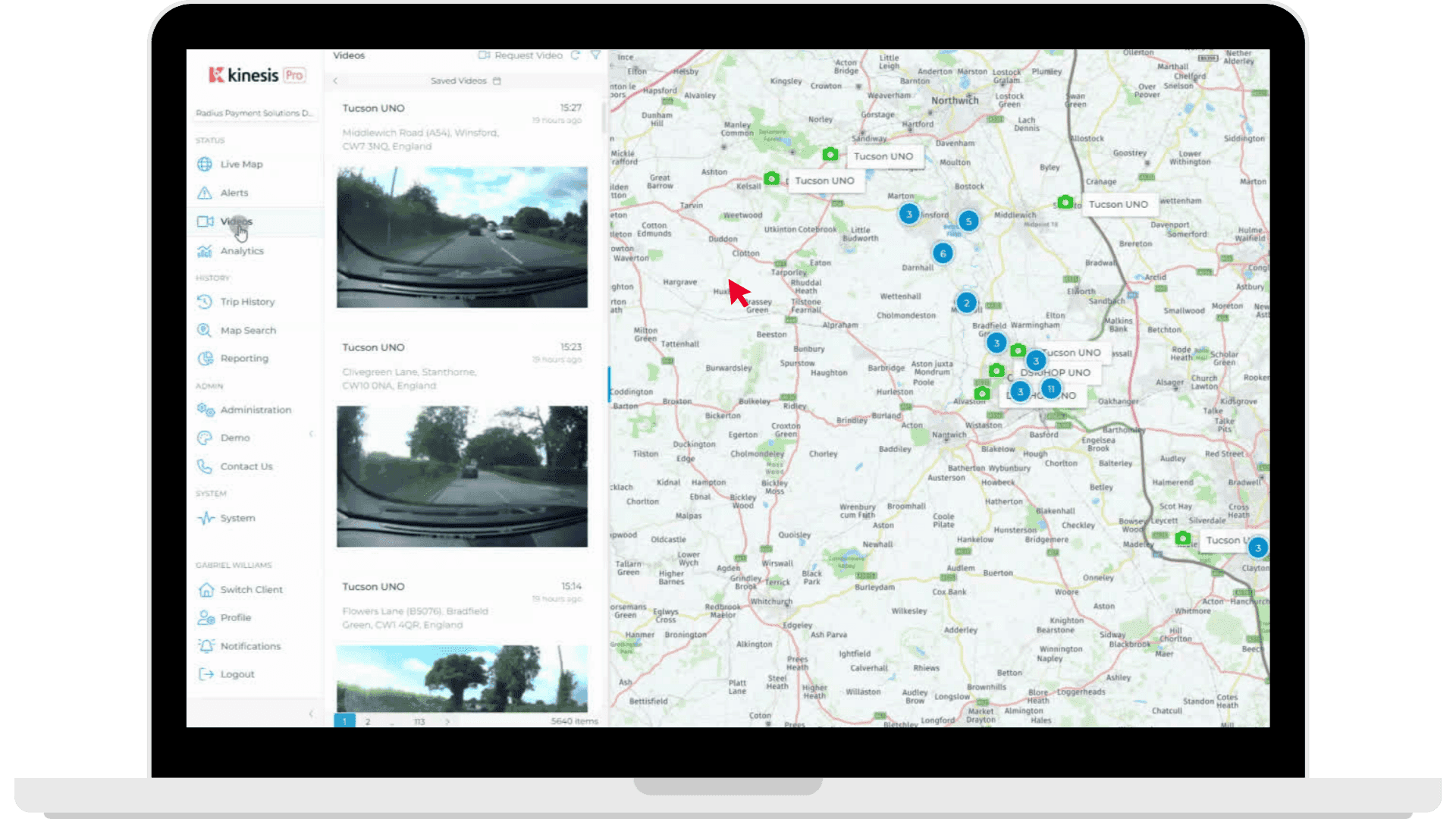Click the Map Search magnifier icon
The width and height of the screenshot is (1456, 819).
point(205,331)
